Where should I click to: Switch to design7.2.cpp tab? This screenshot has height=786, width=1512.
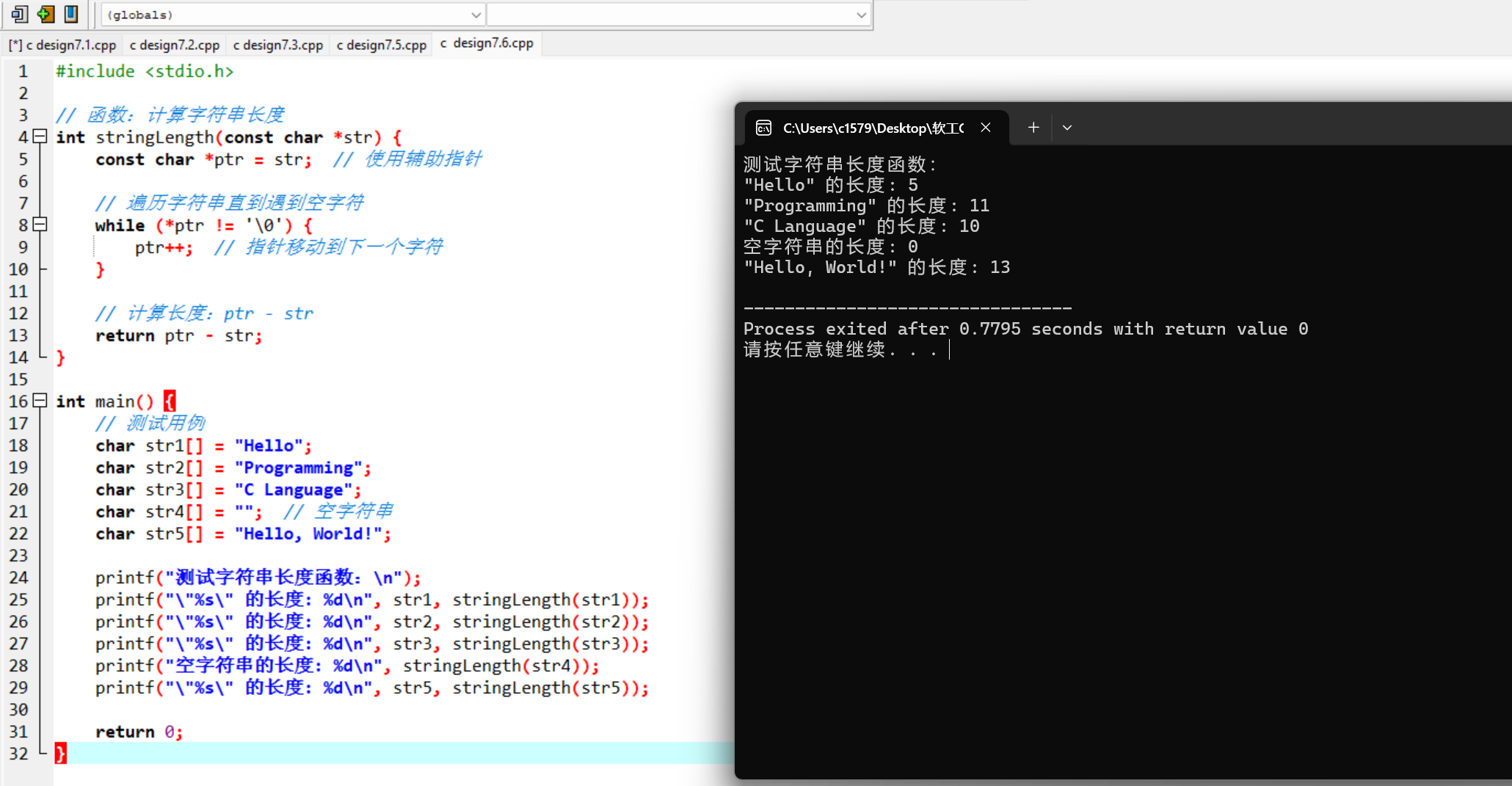(175, 45)
